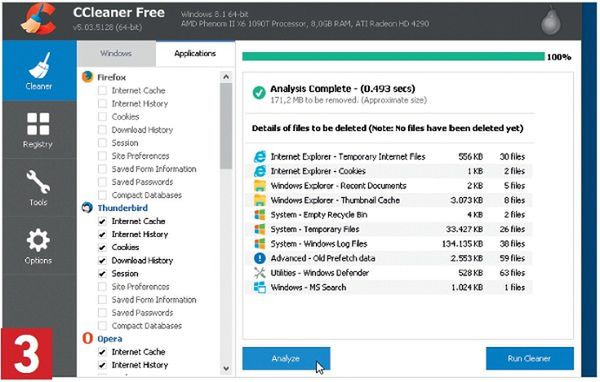Screen dimensions: 600x382
Task: Enable Firefox Internet Cache checkbox
Action: coord(102,91)
